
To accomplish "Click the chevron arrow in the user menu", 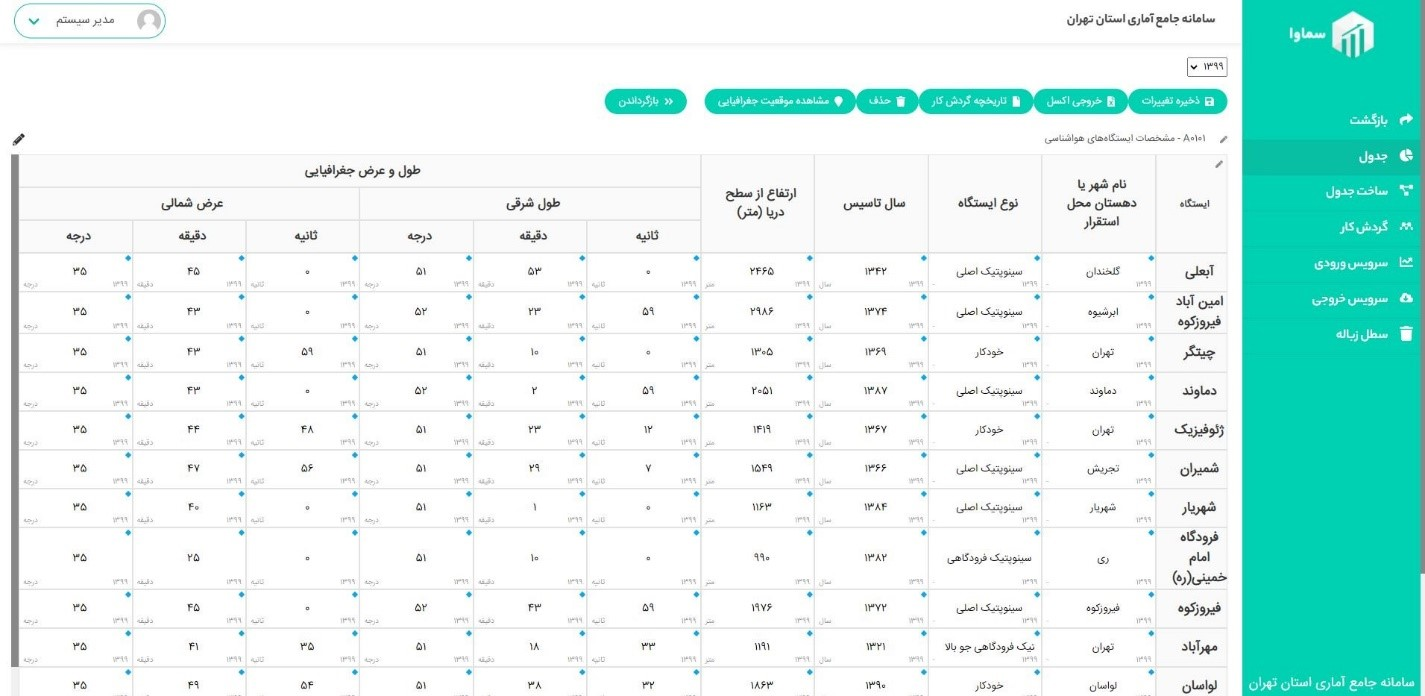I will pyautogui.click(x=34, y=21).
